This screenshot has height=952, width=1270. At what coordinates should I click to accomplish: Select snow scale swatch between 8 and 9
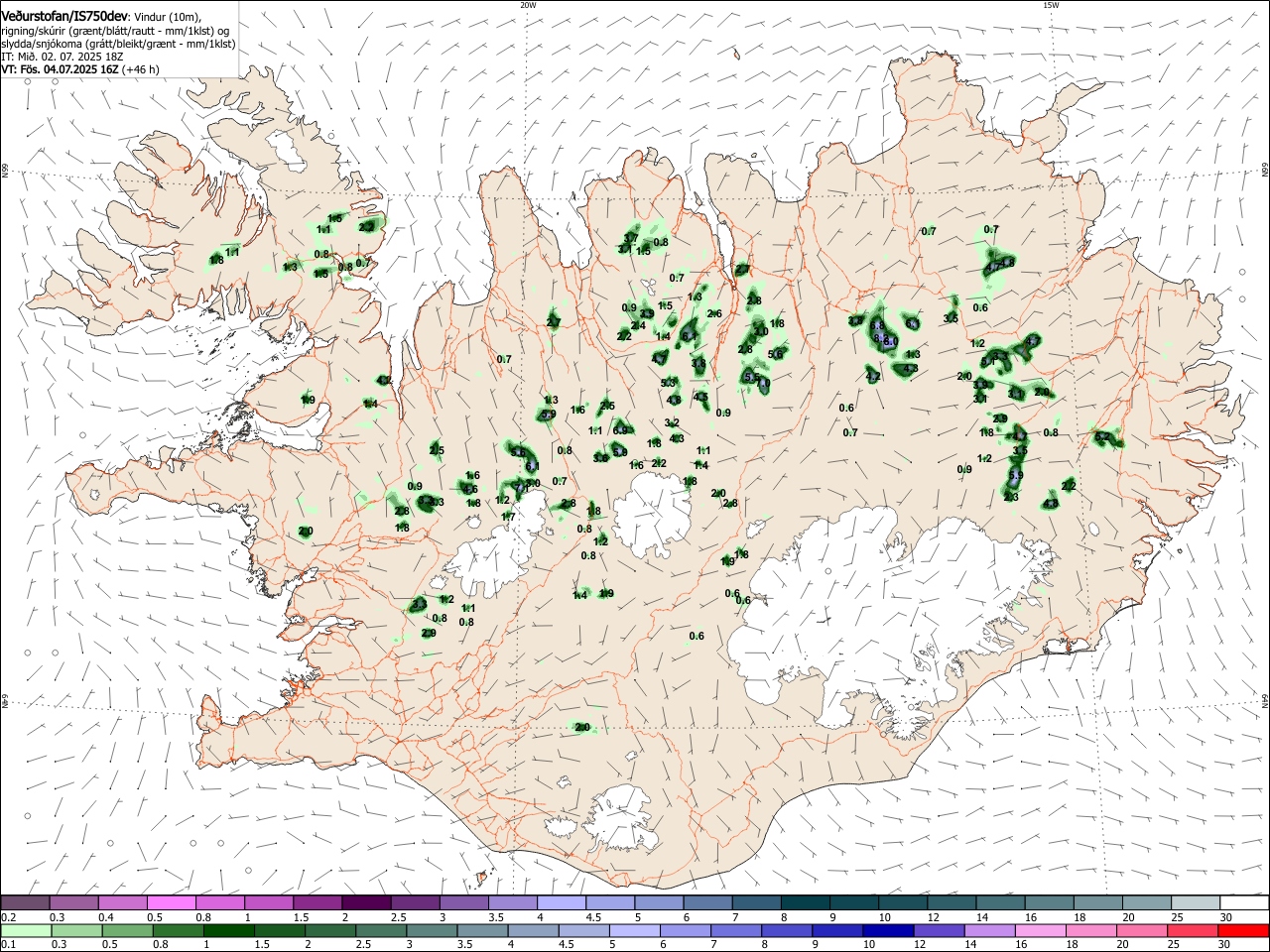click(805, 903)
